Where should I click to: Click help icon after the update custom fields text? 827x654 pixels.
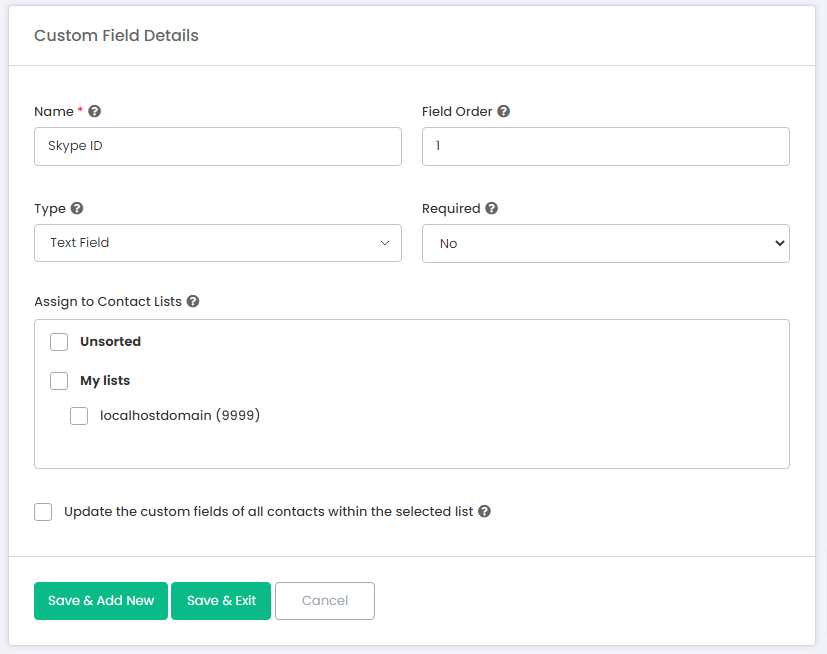[x=484, y=511]
